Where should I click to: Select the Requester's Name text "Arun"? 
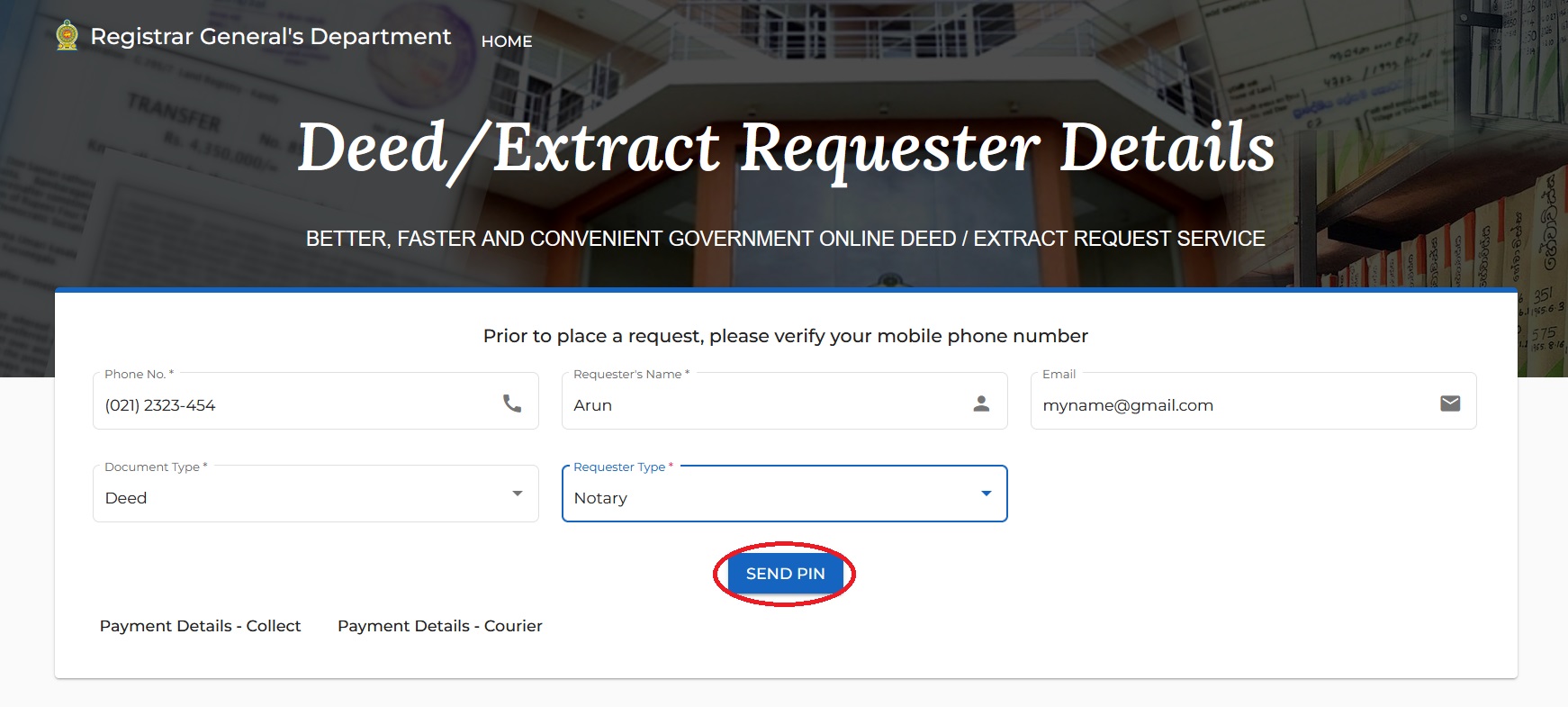[593, 405]
